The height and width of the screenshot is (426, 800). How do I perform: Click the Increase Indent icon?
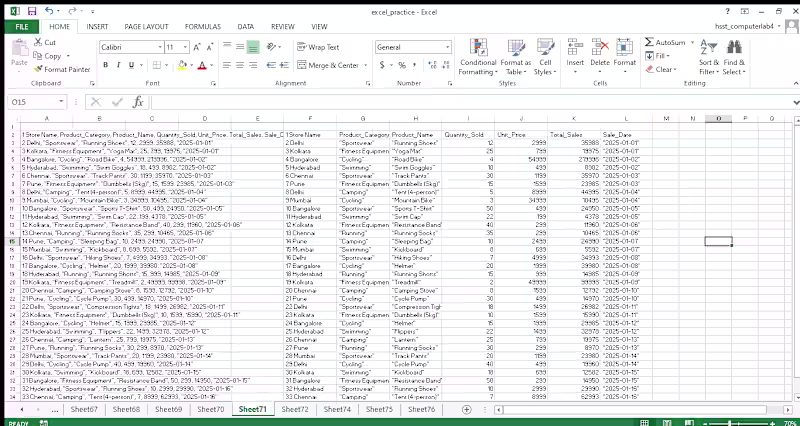(284, 65)
